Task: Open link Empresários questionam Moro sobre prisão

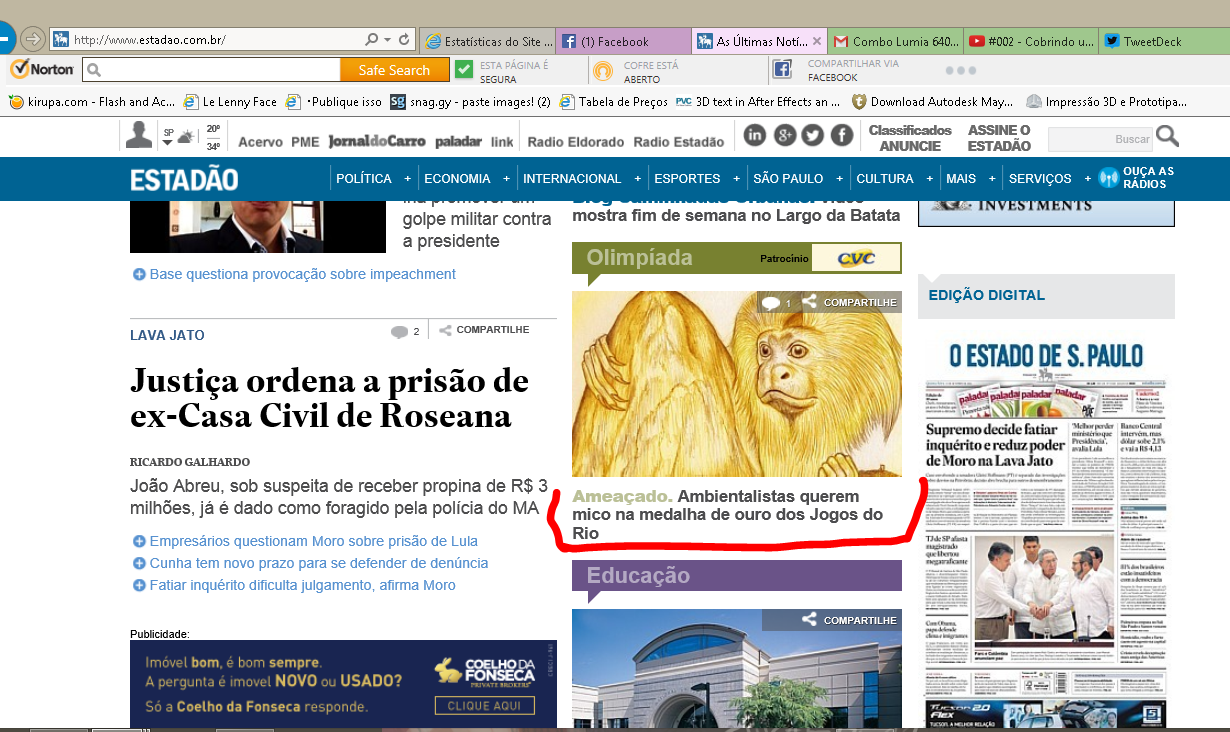Action: point(313,541)
